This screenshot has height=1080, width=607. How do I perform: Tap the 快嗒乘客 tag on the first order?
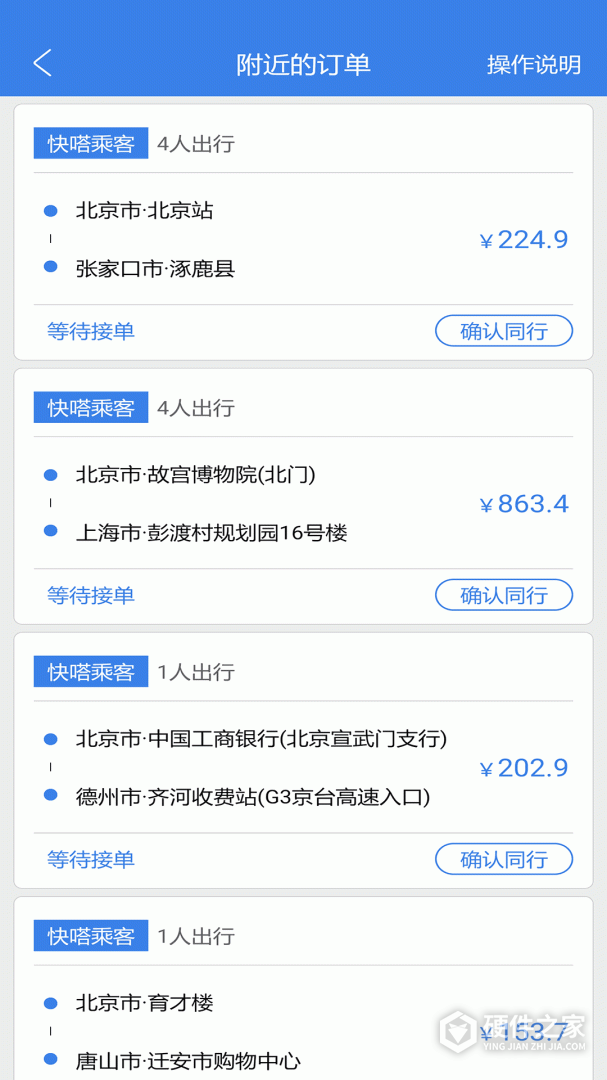[x=90, y=143]
